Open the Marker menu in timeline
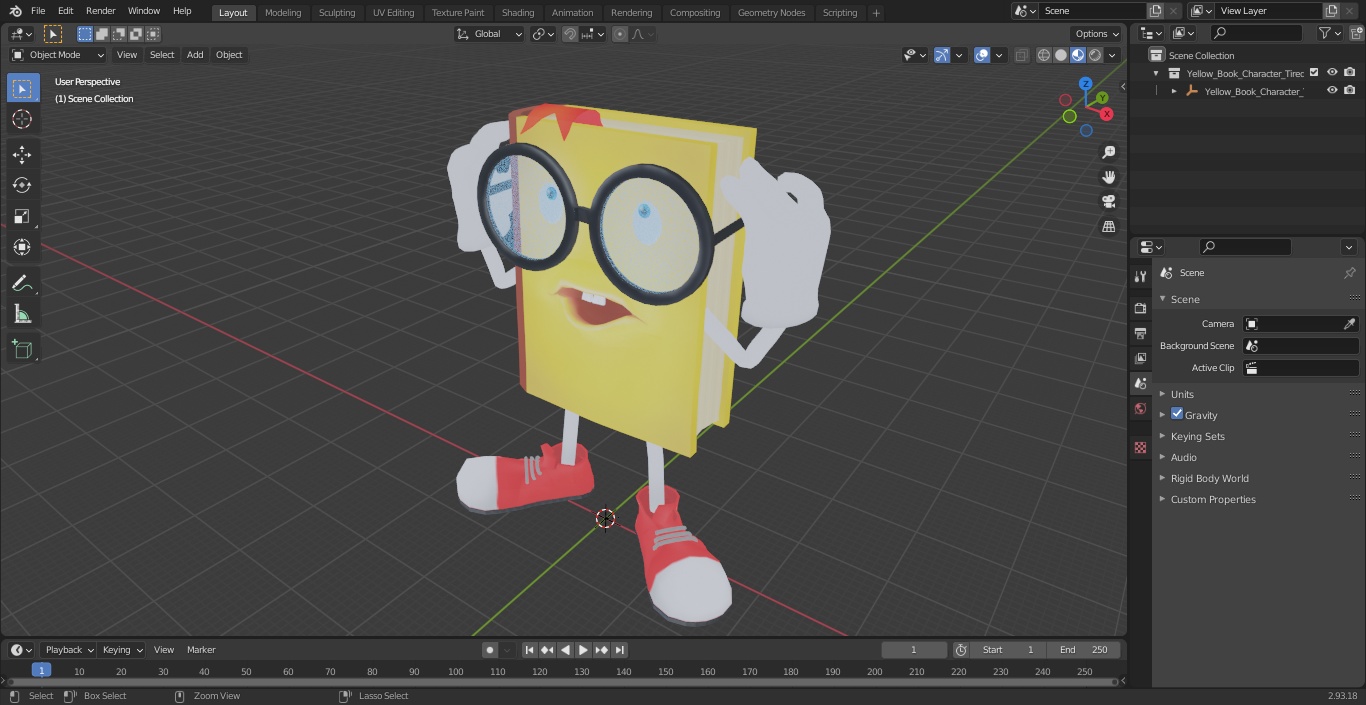This screenshot has width=1366, height=705. point(201,650)
